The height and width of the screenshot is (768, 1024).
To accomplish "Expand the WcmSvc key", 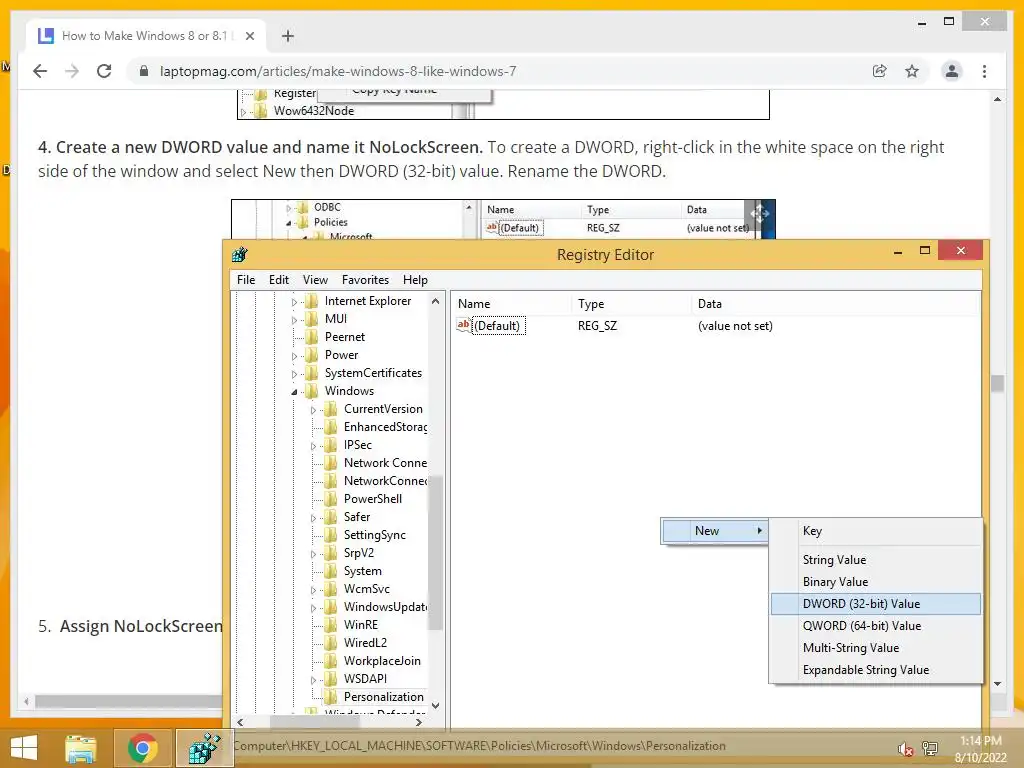I will click(313, 590).
